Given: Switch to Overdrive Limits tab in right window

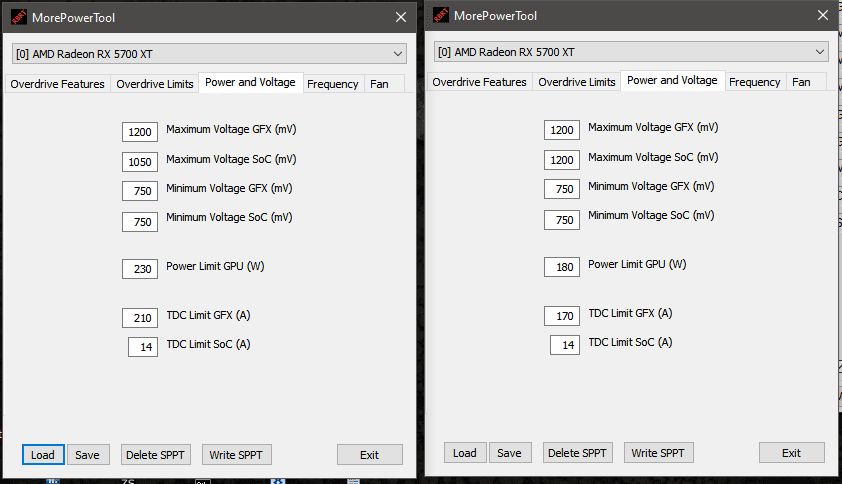Looking at the screenshot, I should pos(577,82).
